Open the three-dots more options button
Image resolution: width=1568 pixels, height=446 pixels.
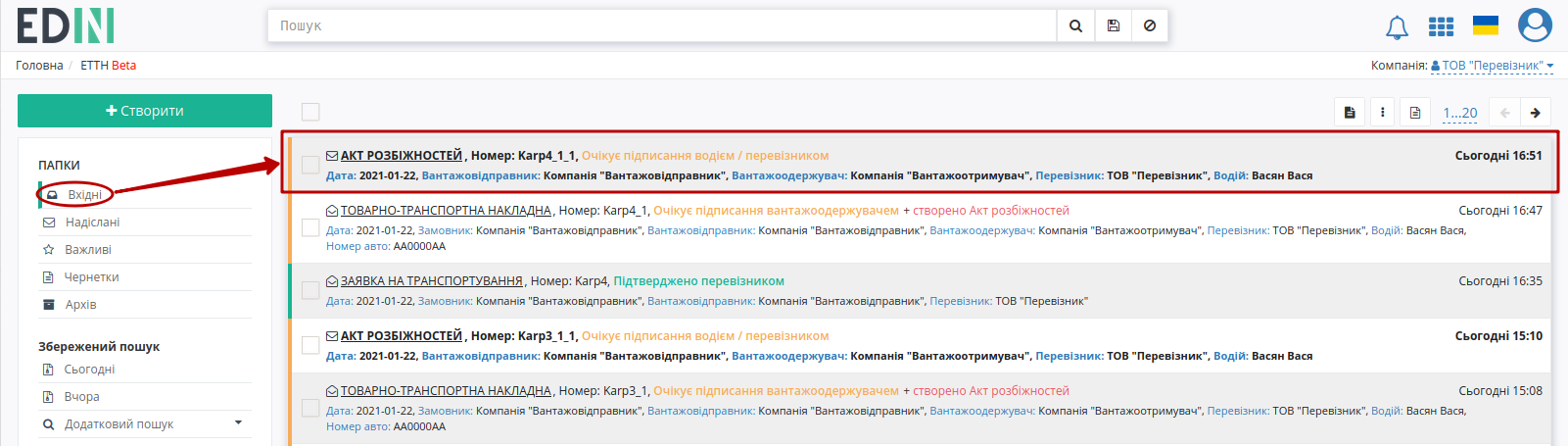[x=1382, y=113]
